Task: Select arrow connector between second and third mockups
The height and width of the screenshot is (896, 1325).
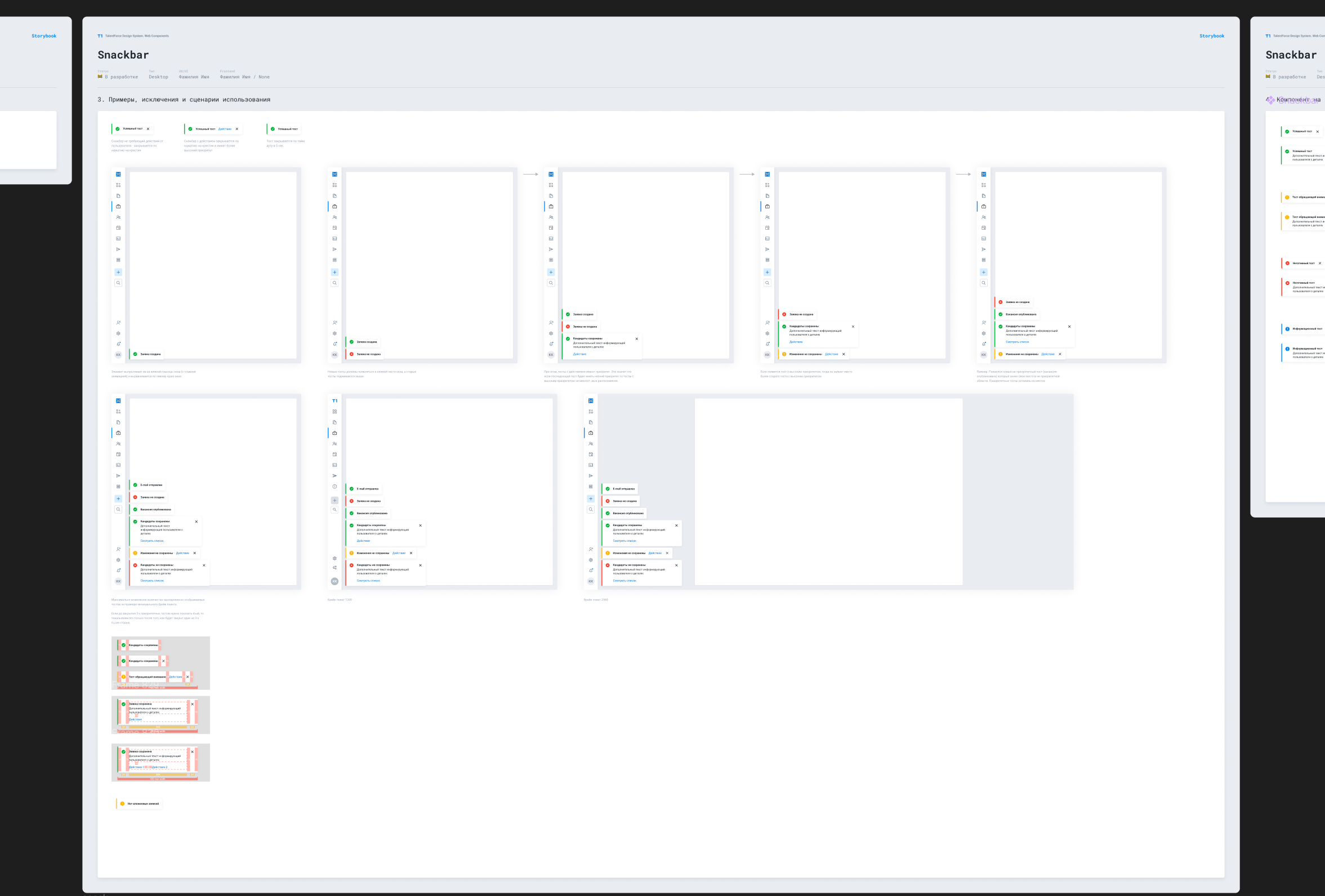Action: click(x=530, y=174)
